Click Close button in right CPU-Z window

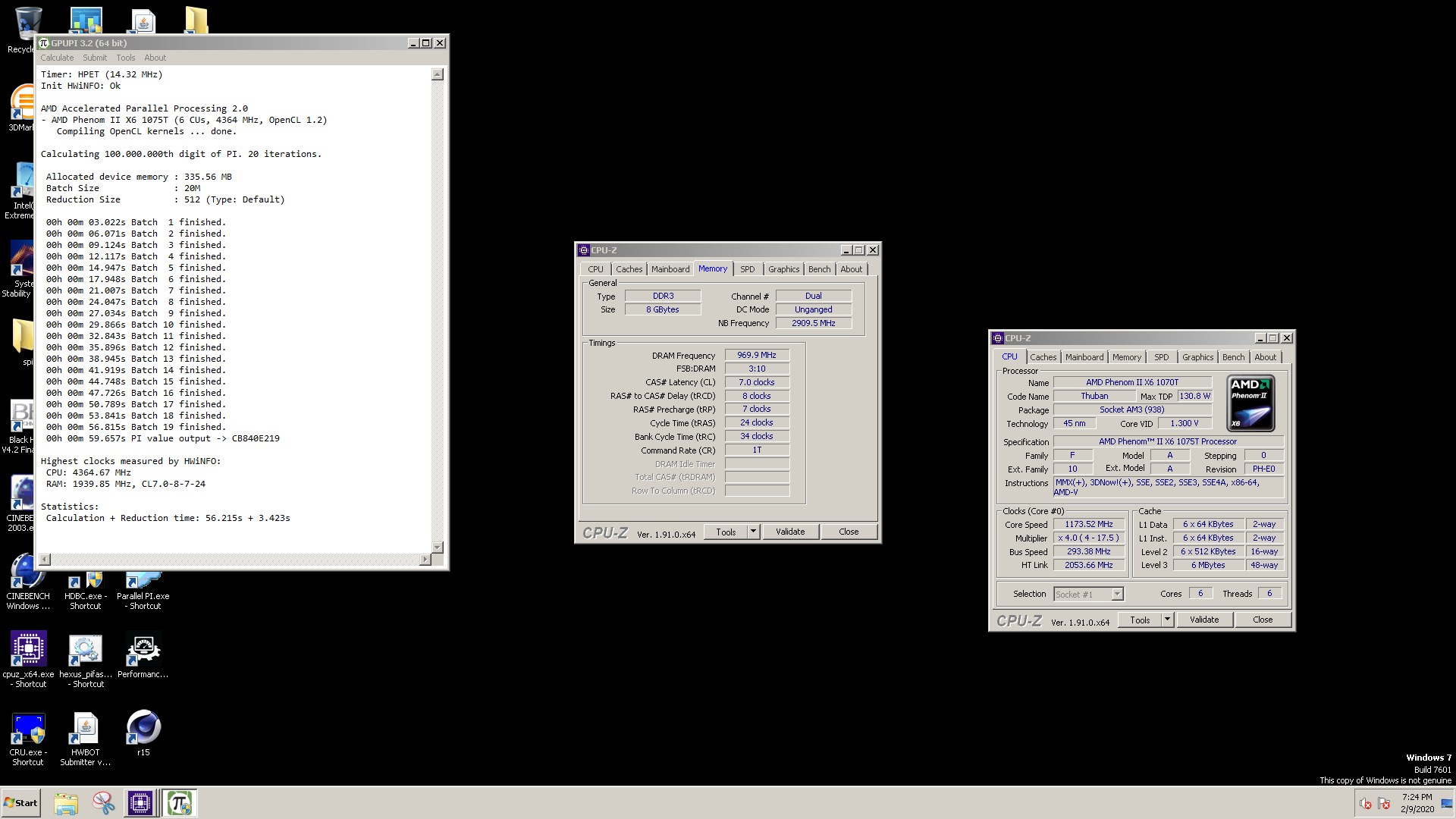(x=1263, y=620)
